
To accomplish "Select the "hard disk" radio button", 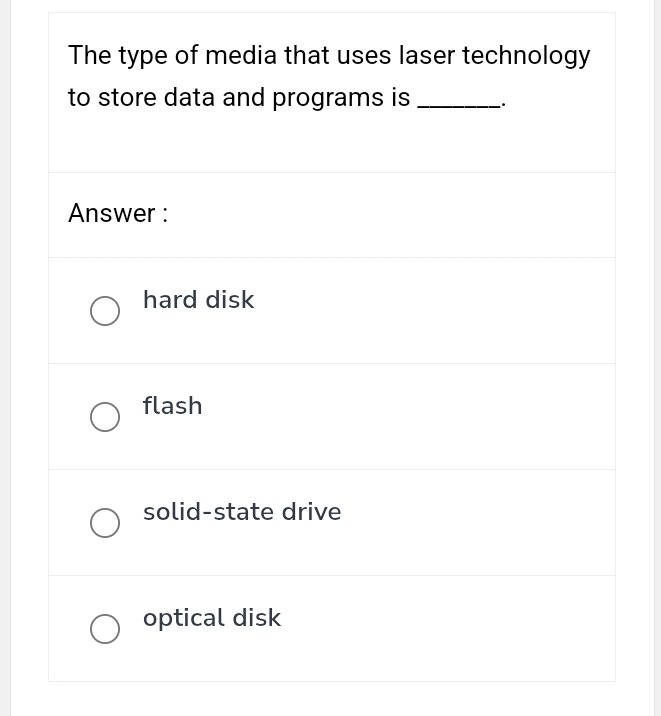I will [105, 311].
